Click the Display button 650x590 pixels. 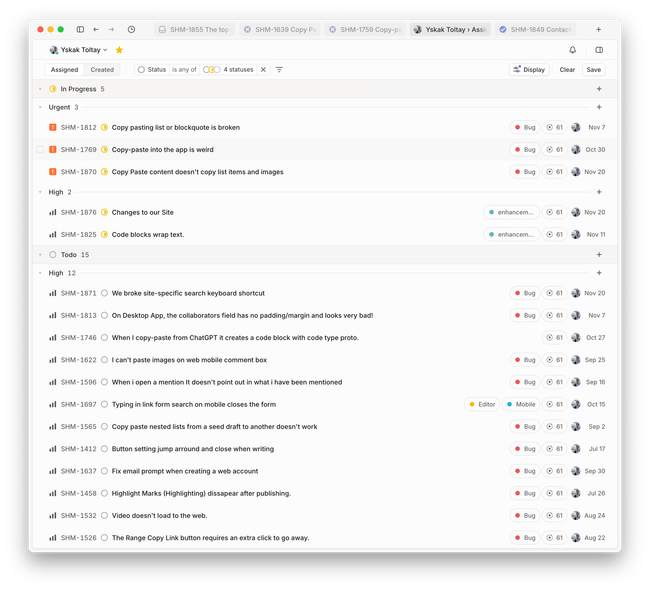click(x=529, y=70)
